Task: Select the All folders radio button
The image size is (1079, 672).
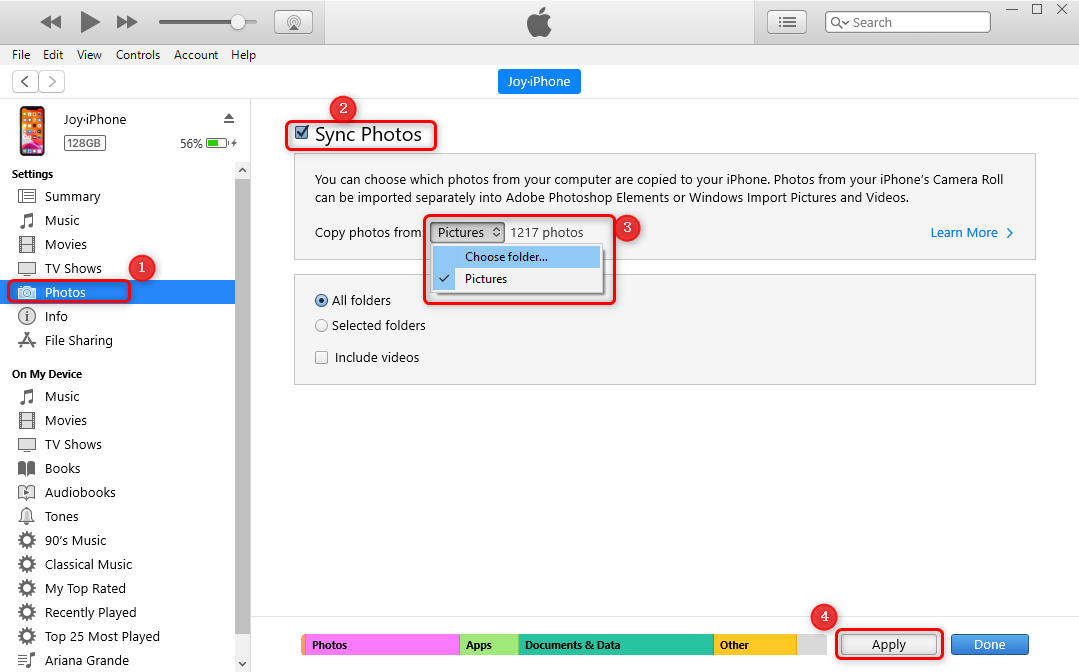Action: point(321,301)
